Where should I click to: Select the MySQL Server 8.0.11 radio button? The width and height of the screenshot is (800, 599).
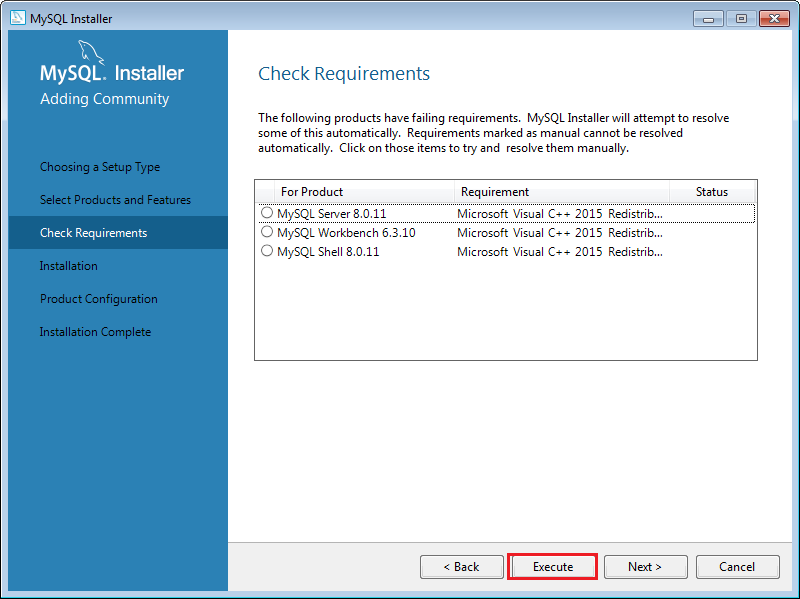click(267, 213)
